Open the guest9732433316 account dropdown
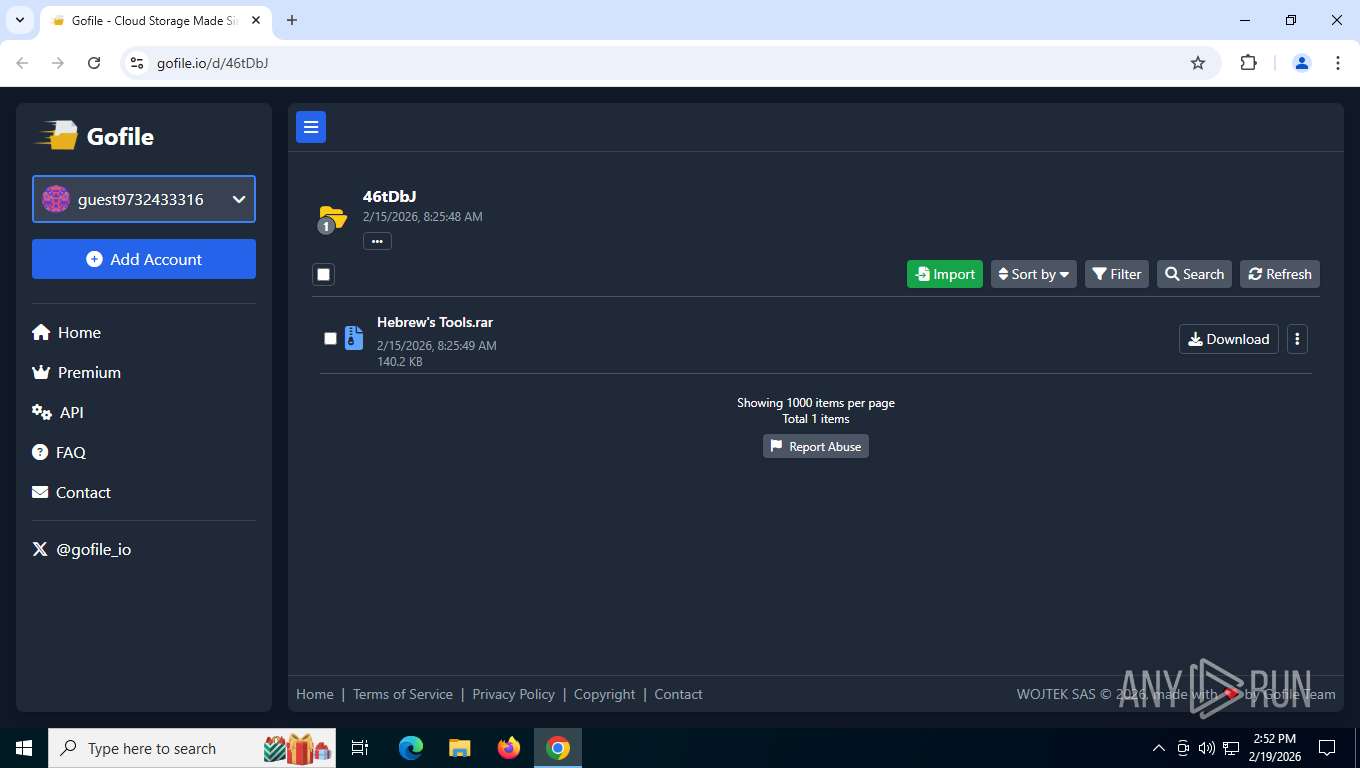The image size is (1360, 768). pyautogui.click(x=144, y=199)
